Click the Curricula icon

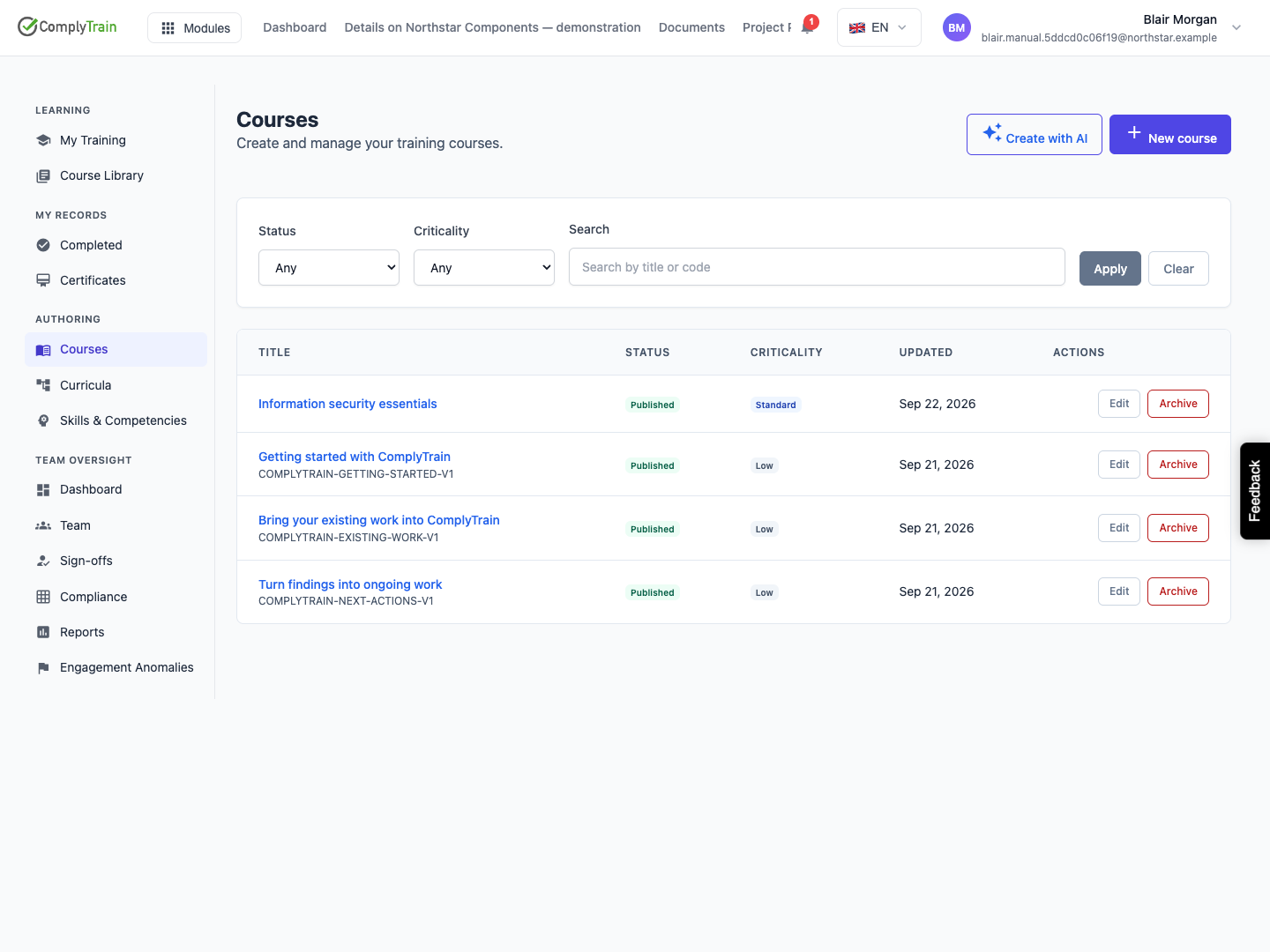[43, 385]
